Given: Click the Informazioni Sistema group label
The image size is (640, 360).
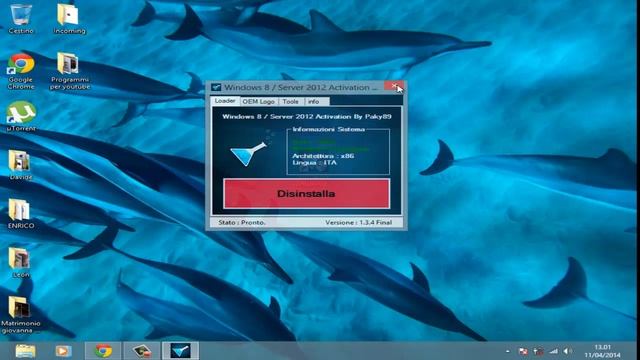Looking at the screenshot, I should (329, 129).
